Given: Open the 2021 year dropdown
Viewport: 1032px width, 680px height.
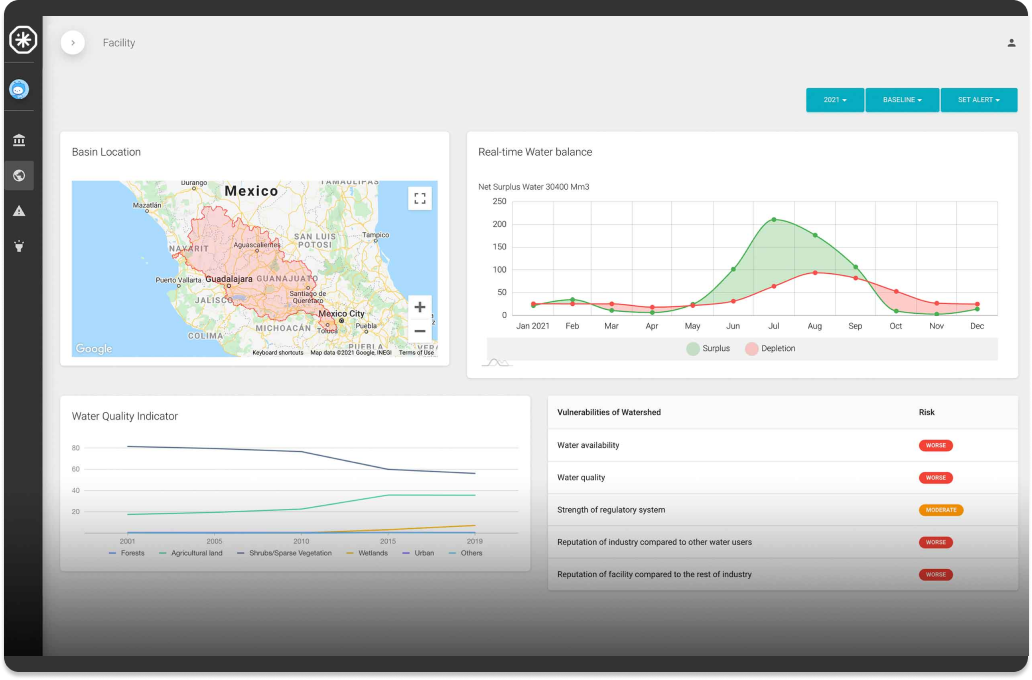Looking at the screenshot, I should (835, 100).
